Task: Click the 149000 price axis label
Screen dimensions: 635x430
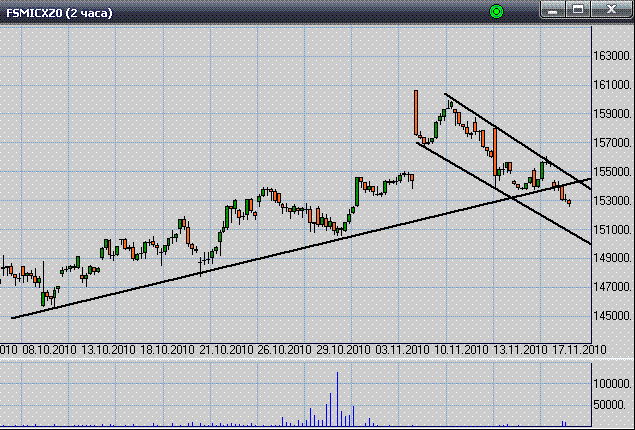Action: (612, 258)
